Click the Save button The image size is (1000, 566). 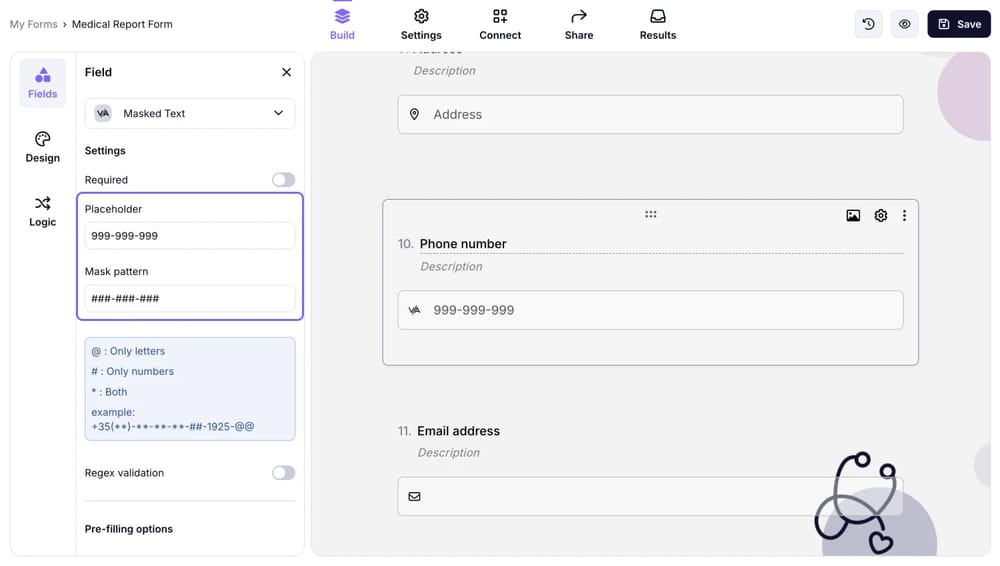tap(958, 24)
